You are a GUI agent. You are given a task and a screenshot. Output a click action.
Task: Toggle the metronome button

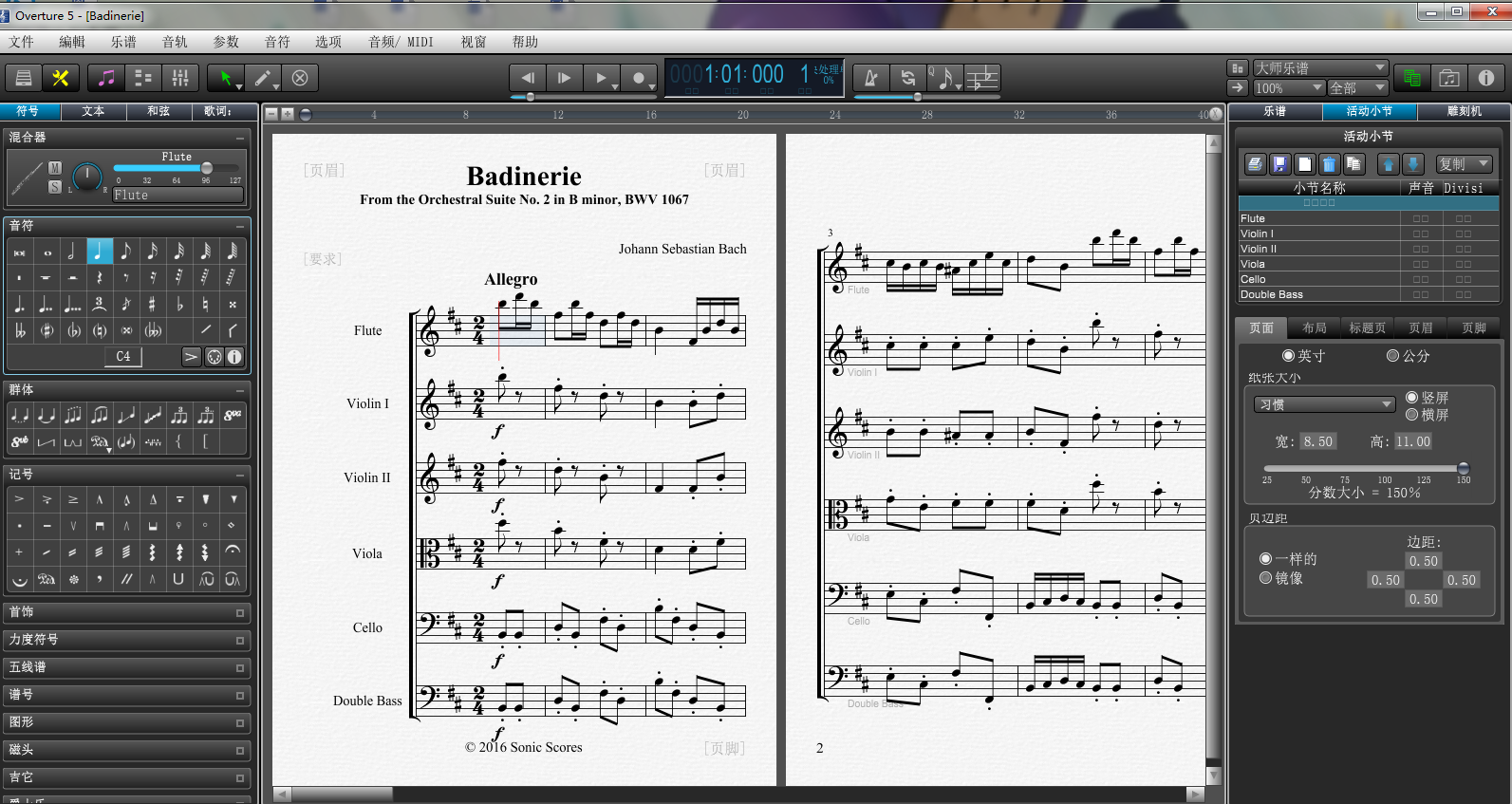[x=871, y=78]
